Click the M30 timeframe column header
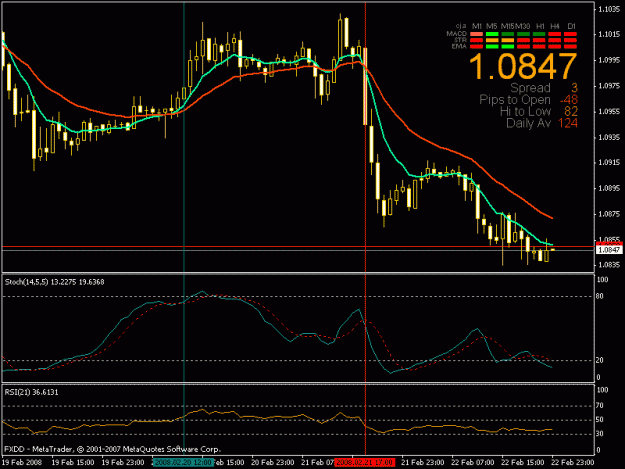Image resolution: width=625 pixels, height=469 pixels. [523, 26]
